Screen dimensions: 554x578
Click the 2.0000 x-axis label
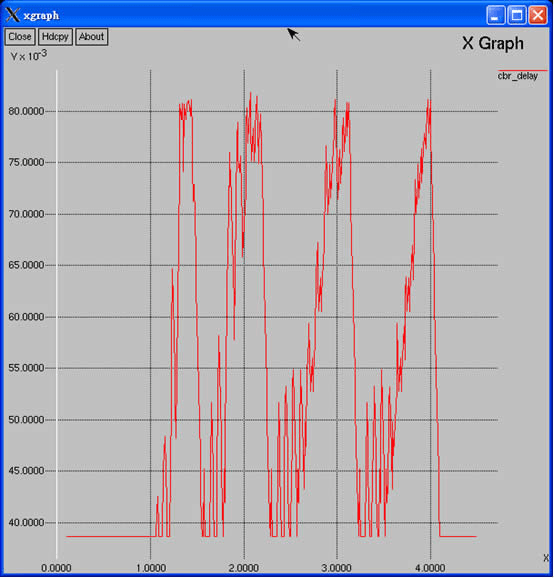244,568
